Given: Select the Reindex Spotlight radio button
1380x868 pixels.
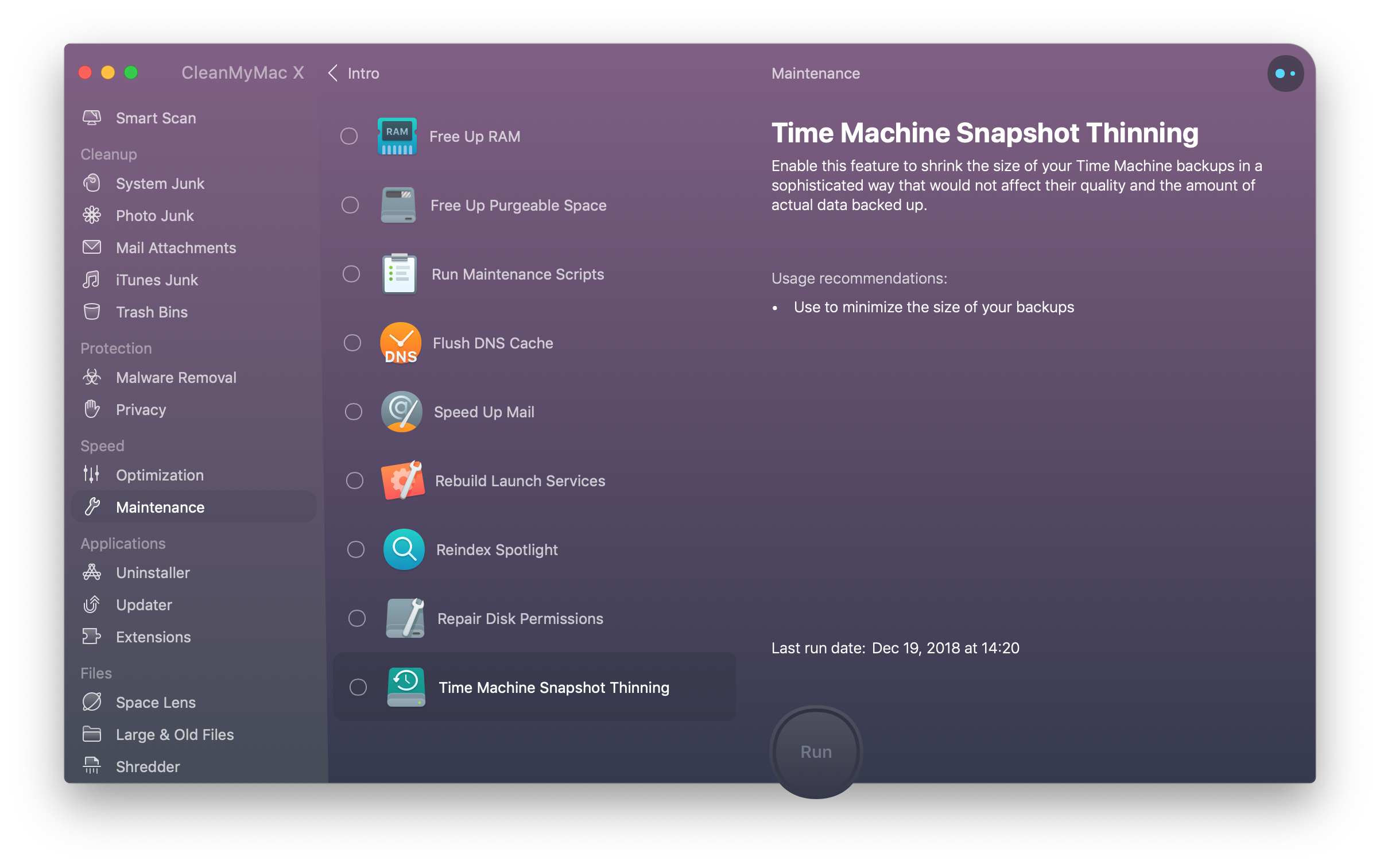Looking at the screenshot, I should [x=356, y=549].
